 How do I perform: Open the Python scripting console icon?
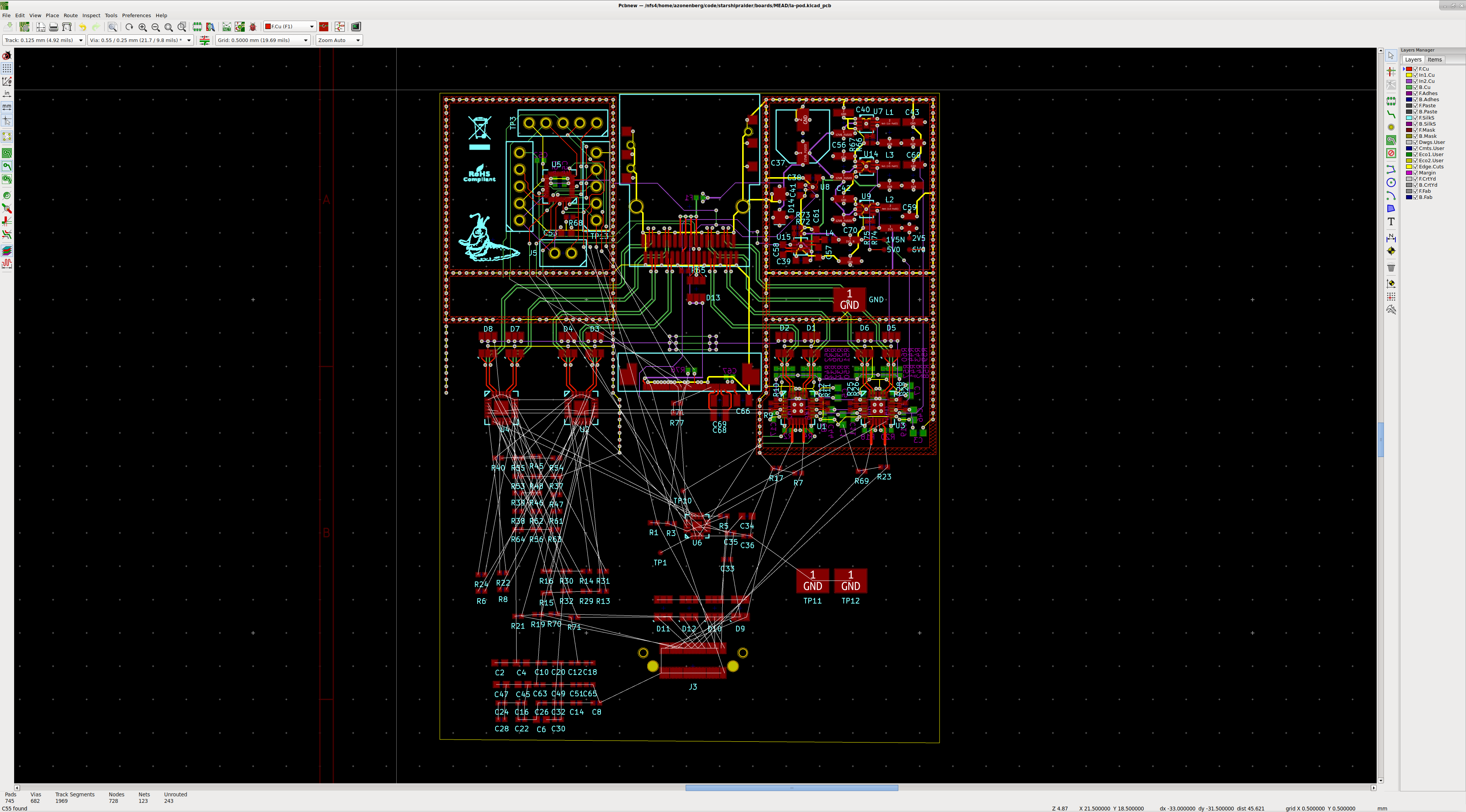(356, 27)
